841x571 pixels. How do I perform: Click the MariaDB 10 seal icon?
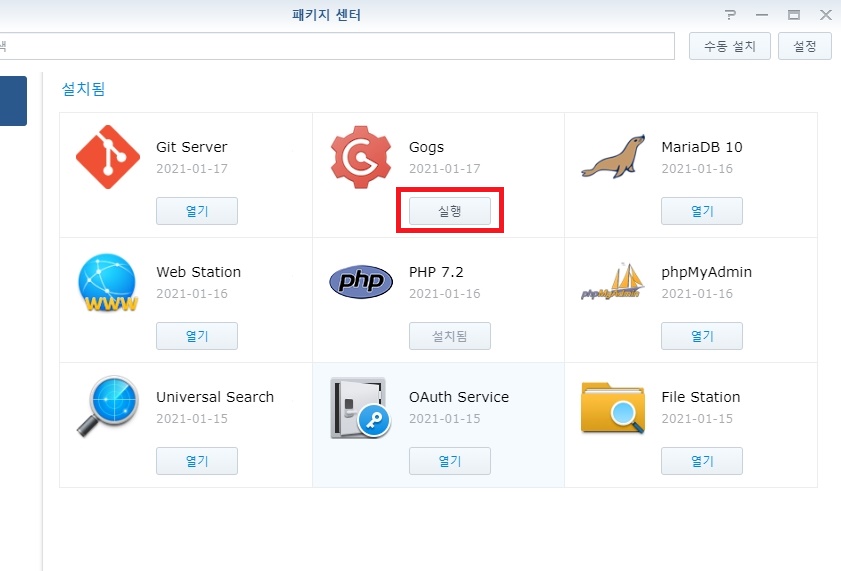click(x=613, y=157)
